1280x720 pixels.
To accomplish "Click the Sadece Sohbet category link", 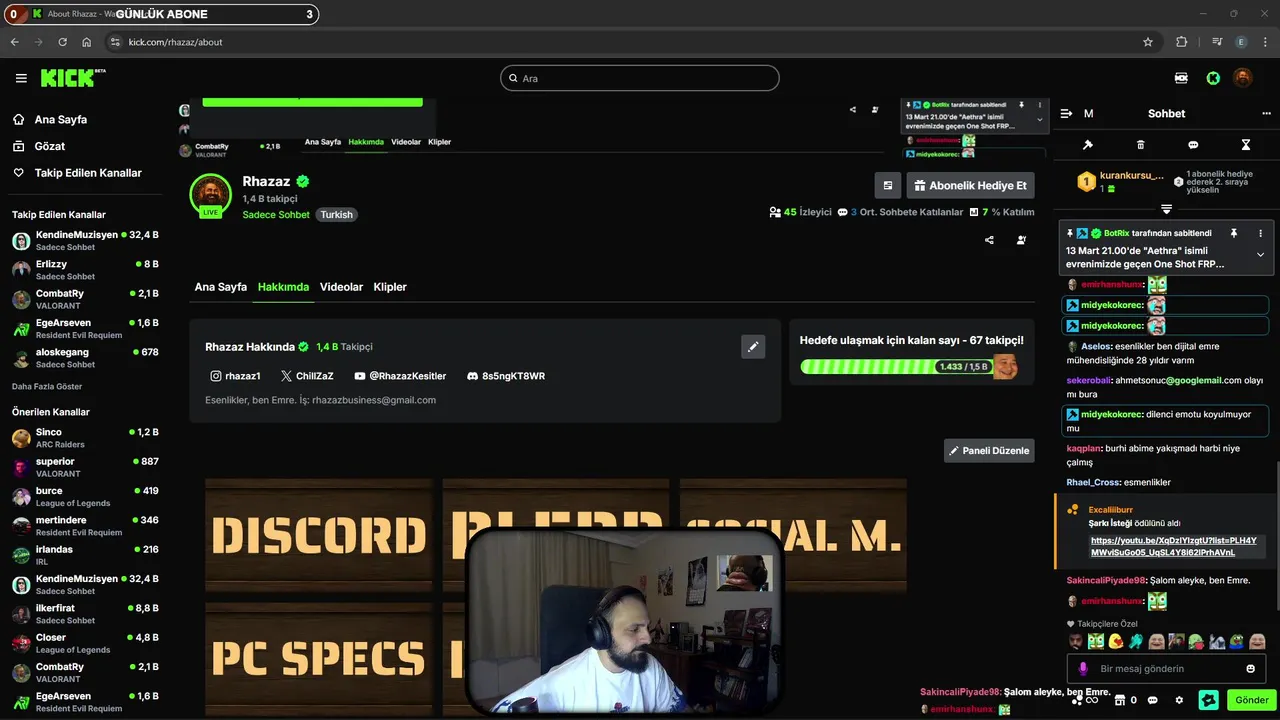I will pyautogui.click(x=276, y=215).
